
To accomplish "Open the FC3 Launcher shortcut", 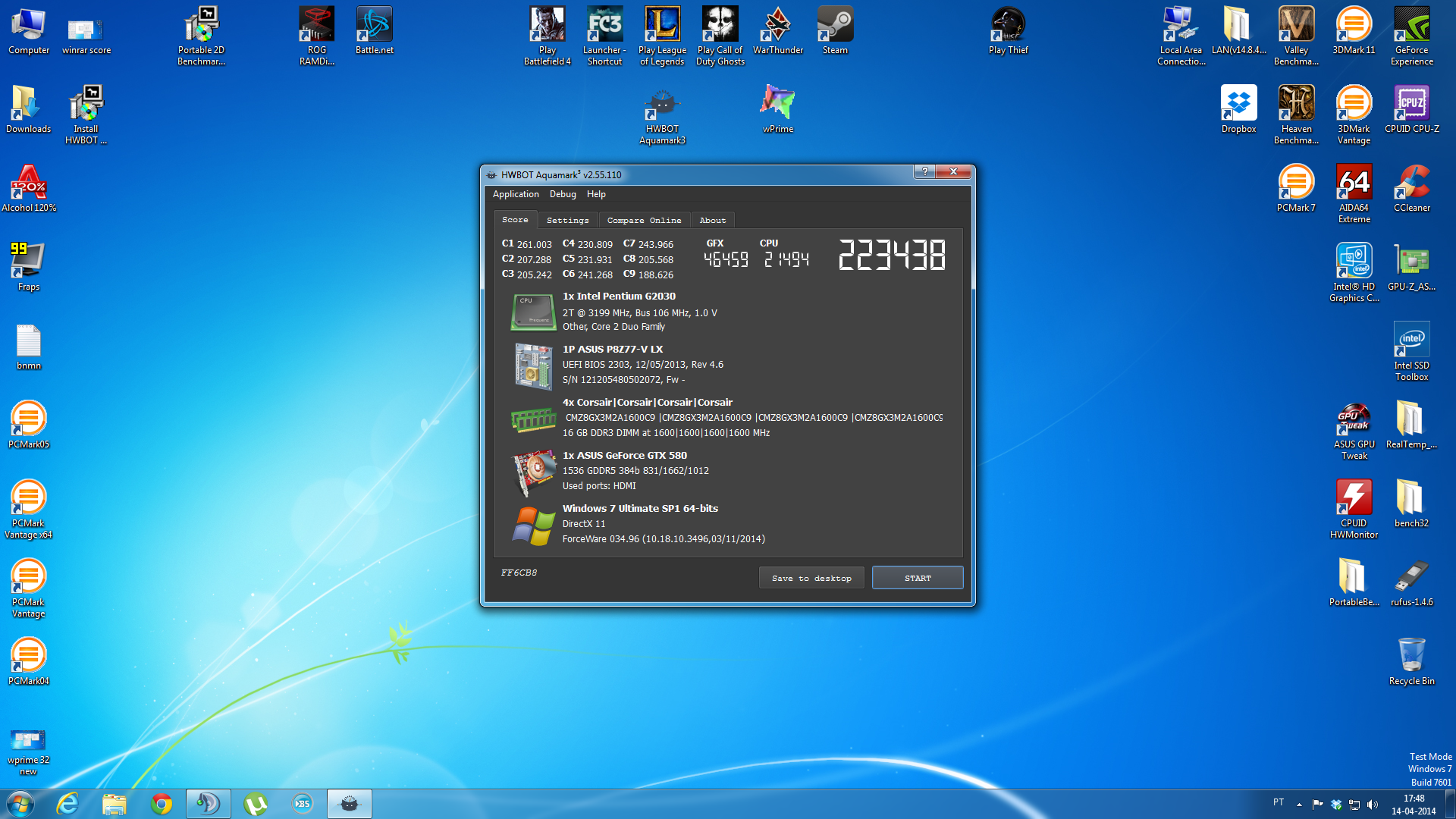I will point(604,36).
